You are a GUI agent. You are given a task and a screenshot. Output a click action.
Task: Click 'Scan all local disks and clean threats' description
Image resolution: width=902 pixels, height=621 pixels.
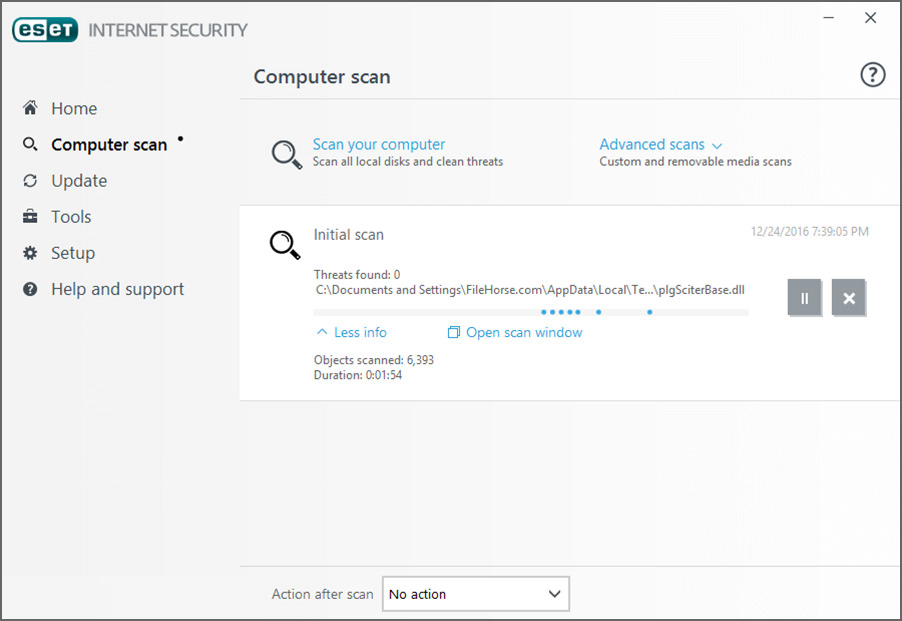point(408,162)
